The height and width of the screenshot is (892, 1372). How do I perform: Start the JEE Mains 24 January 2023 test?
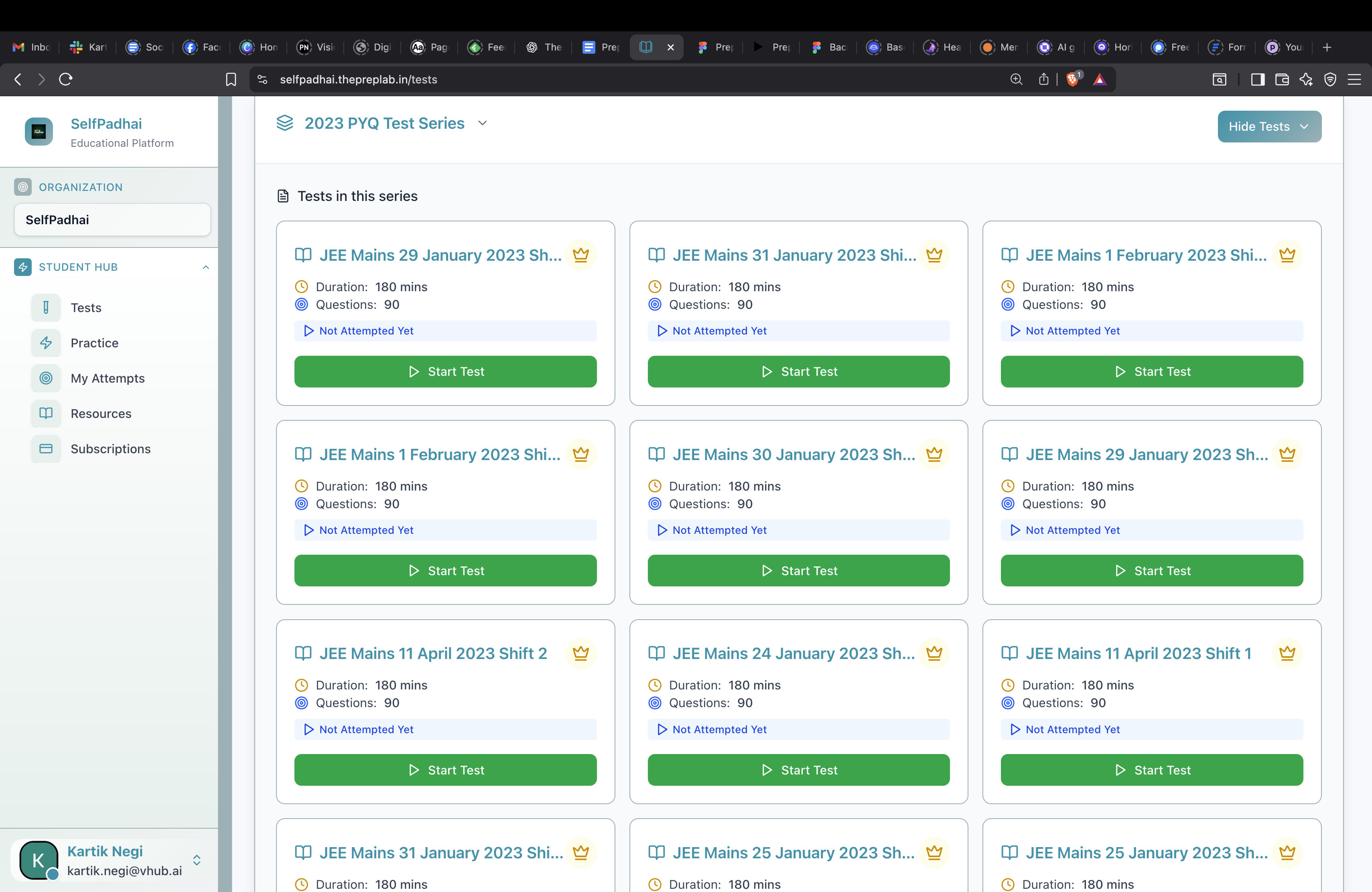[x=798, y=770]
